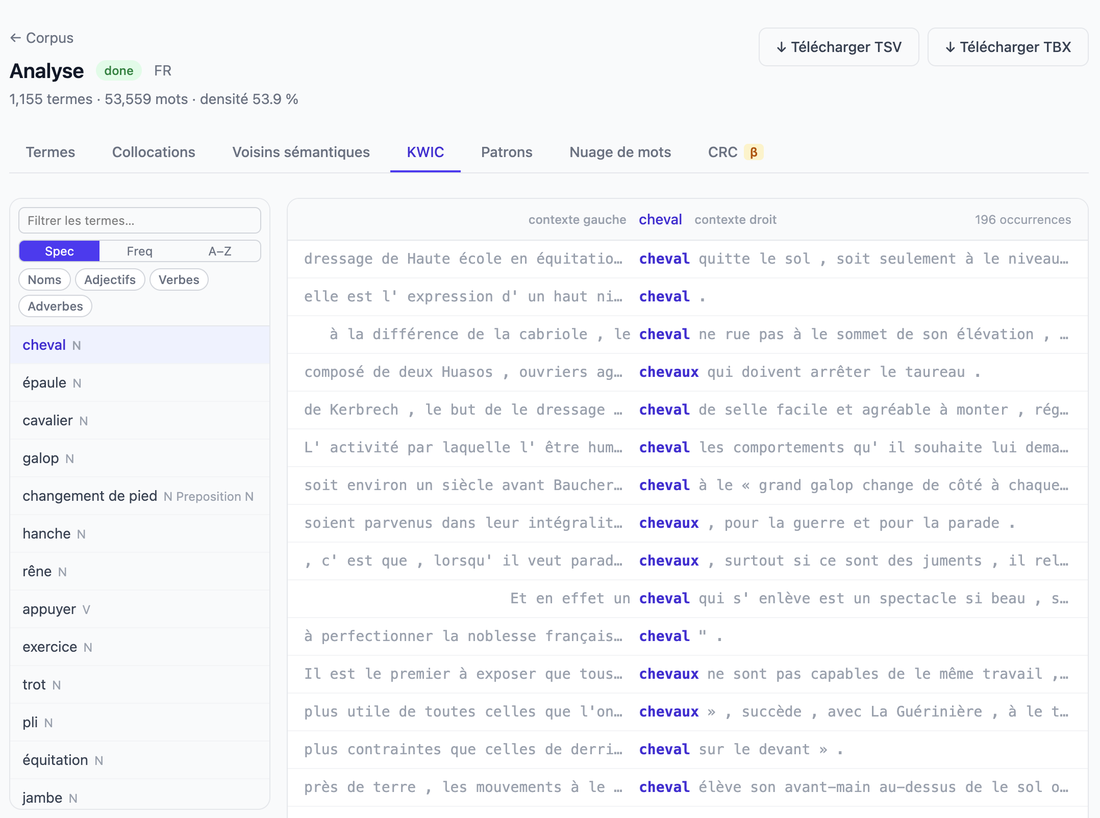Select the verb appuyer

[140, 610]
